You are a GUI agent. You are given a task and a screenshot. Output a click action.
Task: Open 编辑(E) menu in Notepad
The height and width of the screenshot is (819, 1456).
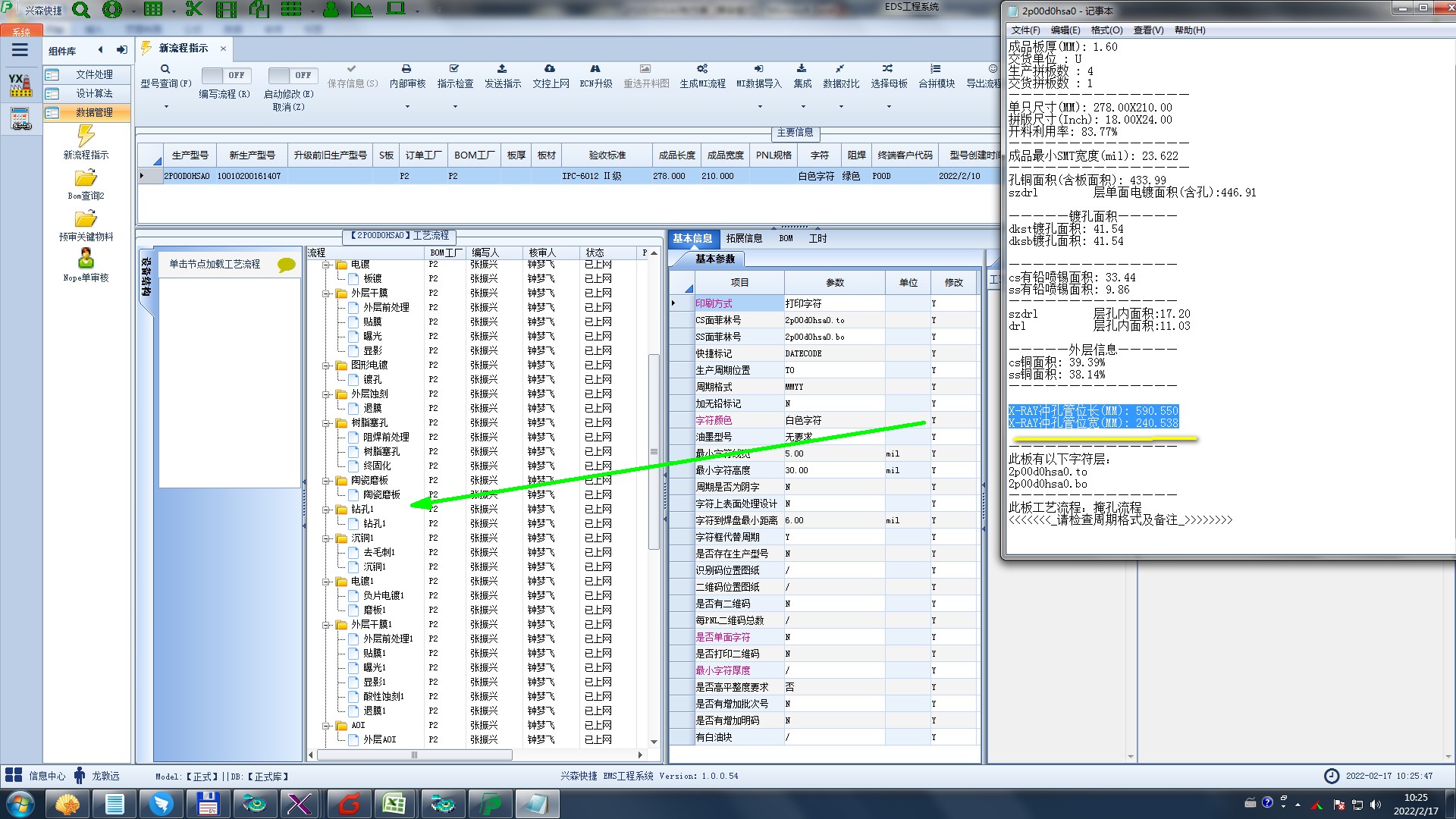(1065, 30)
